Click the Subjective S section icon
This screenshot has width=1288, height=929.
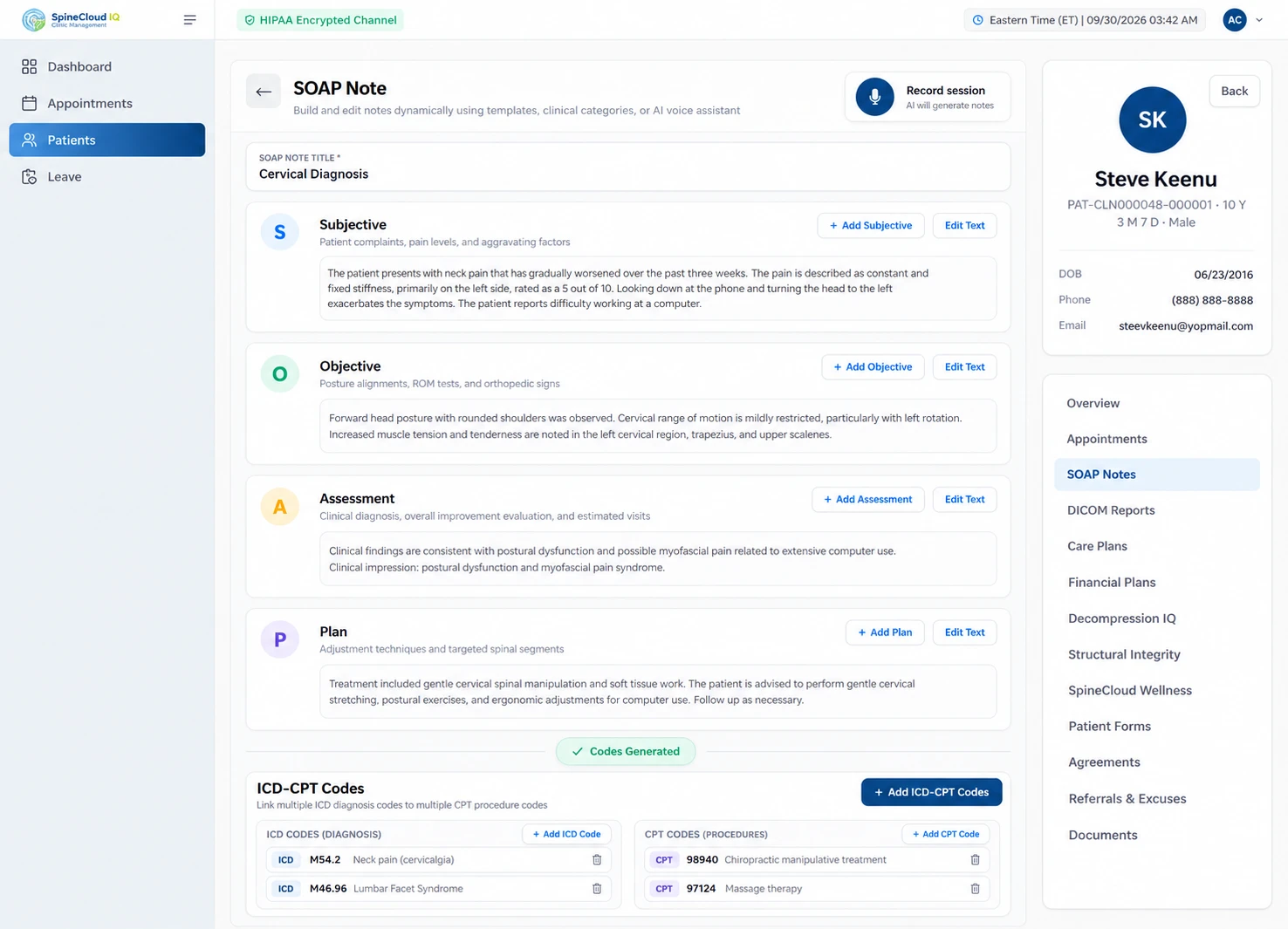coord(280,232)
